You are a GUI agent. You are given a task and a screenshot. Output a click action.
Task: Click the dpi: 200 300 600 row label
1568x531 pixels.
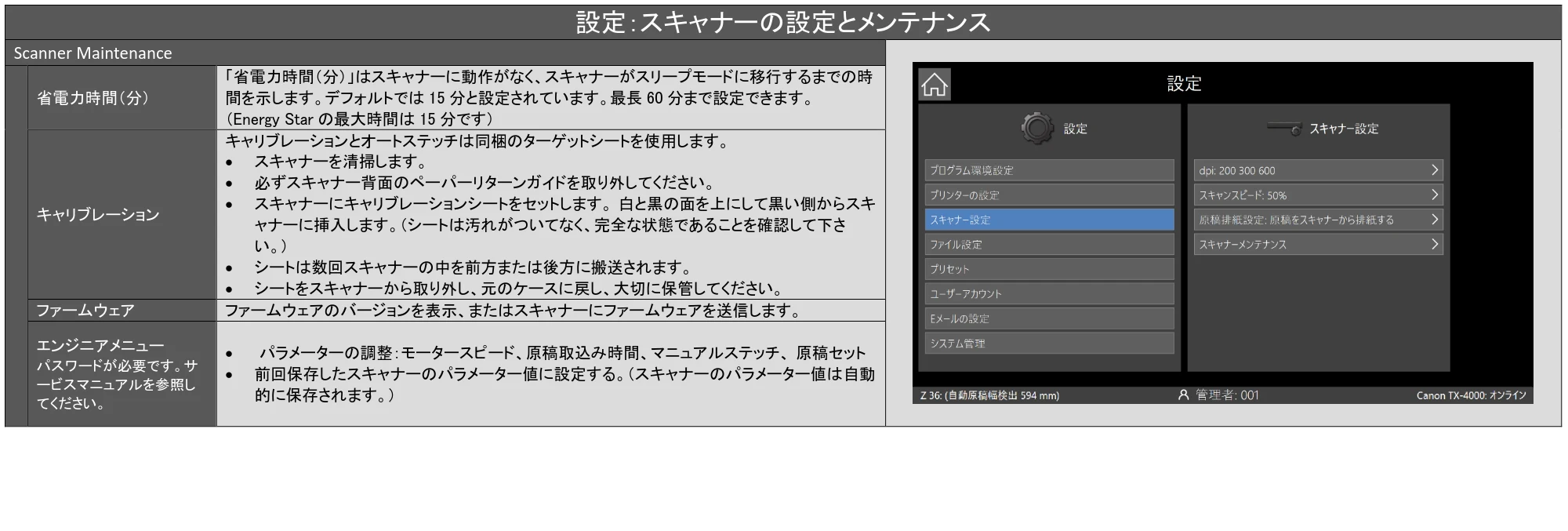[1236, 170]
